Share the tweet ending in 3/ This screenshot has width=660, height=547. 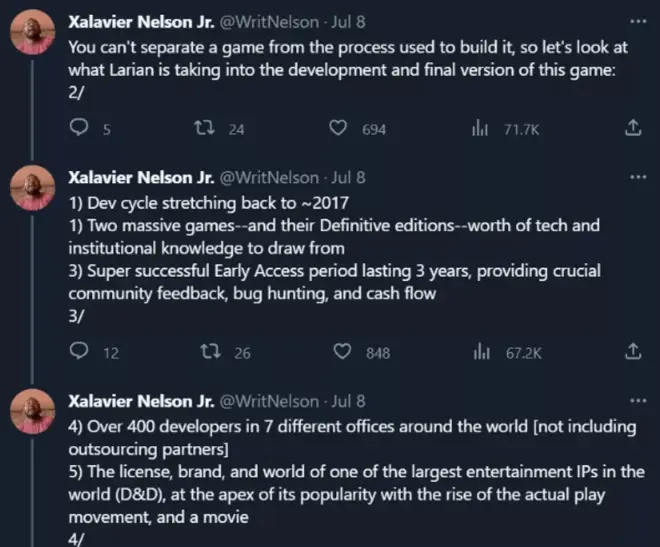coord(632,352)
